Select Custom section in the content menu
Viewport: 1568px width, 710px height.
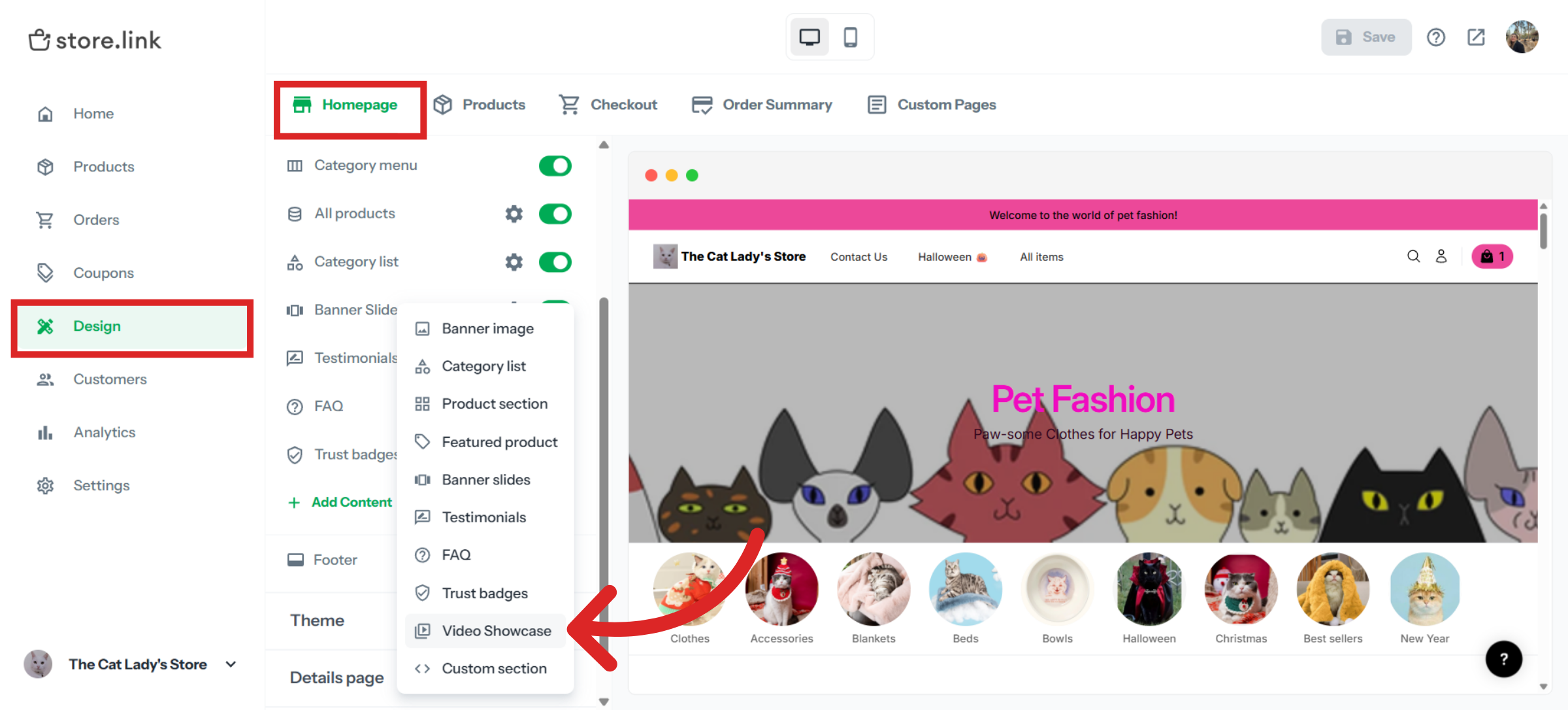click(485, 669)
